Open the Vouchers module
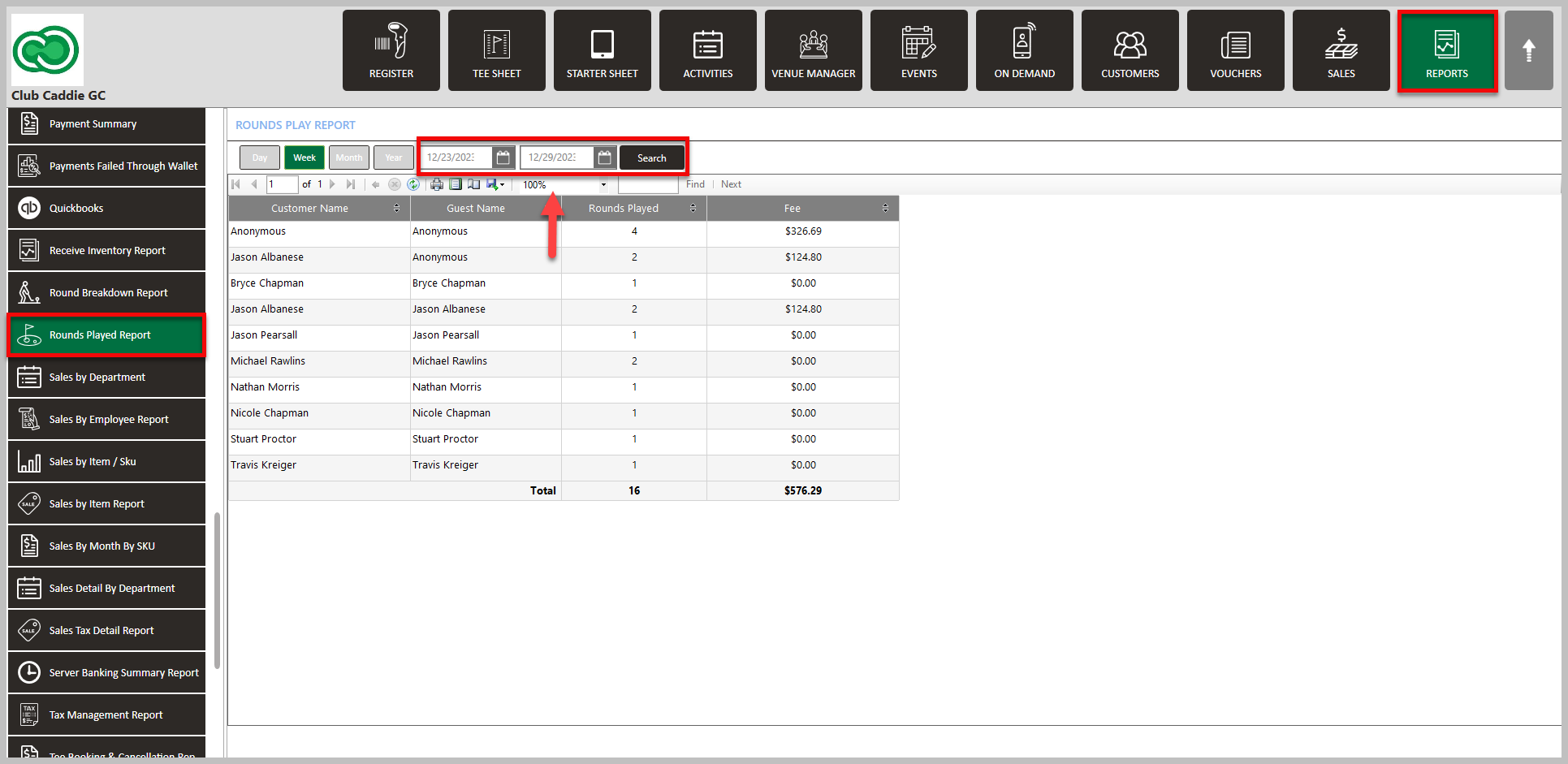The height and width of the screenshot is (764, 1568). (x=1236, y=50)
